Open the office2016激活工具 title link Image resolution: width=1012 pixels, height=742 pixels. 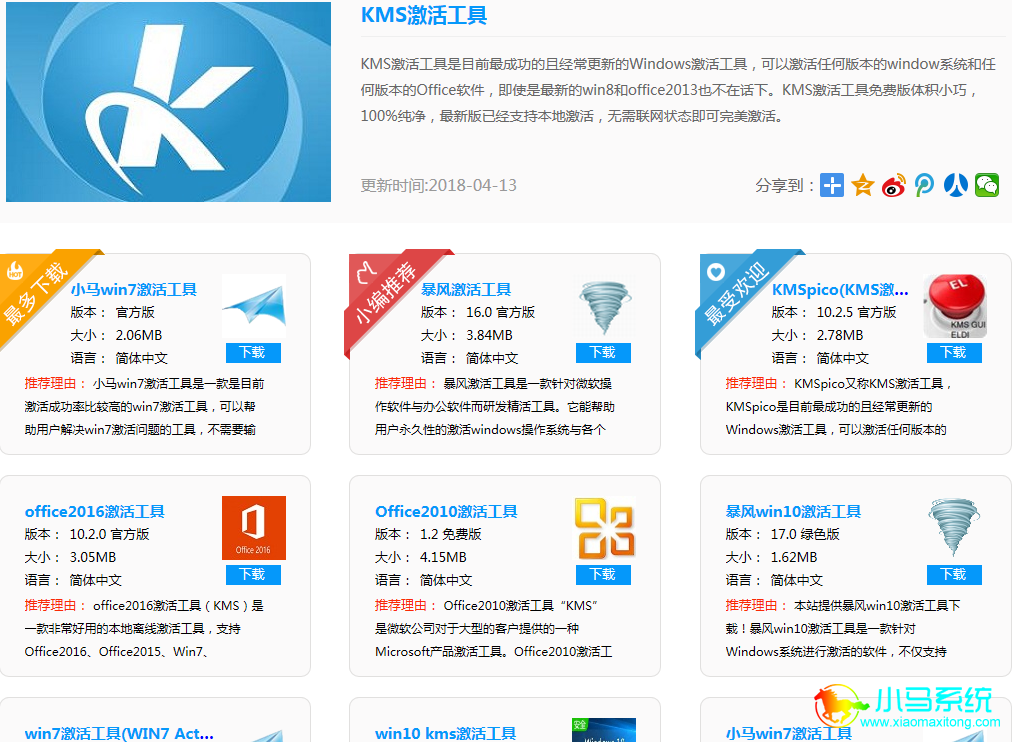(95, 512)
